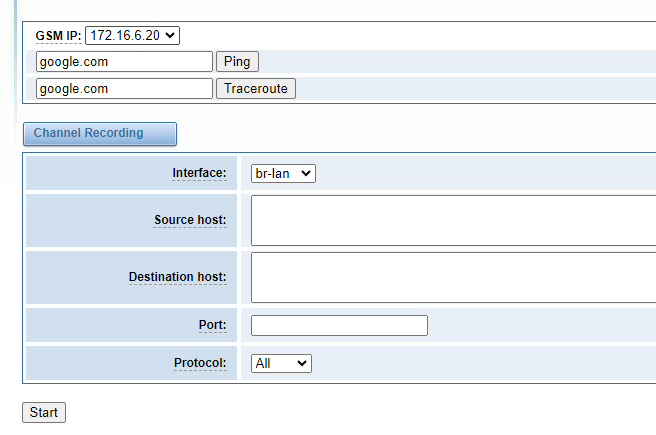The image size is (656, 435).
Task: Click the Start button
Action: point(44,412)
